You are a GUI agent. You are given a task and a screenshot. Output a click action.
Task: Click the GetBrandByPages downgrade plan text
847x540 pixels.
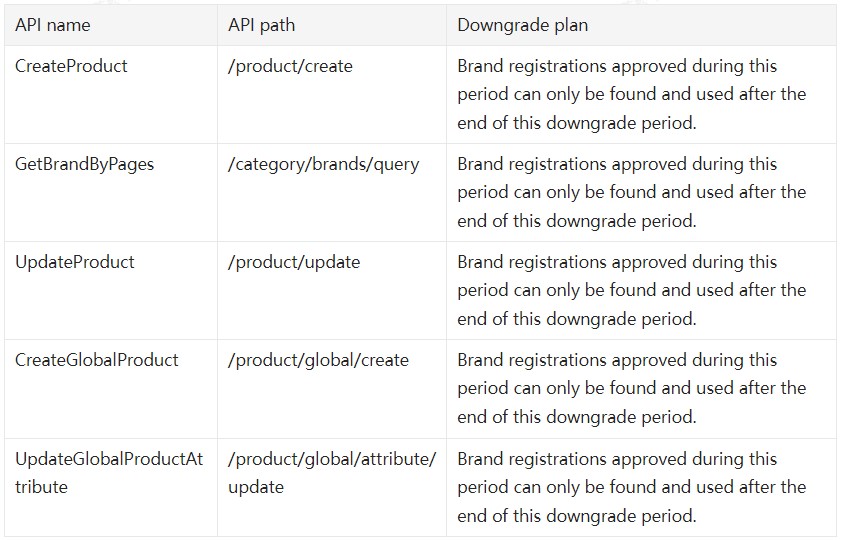[x=631, y=192]
